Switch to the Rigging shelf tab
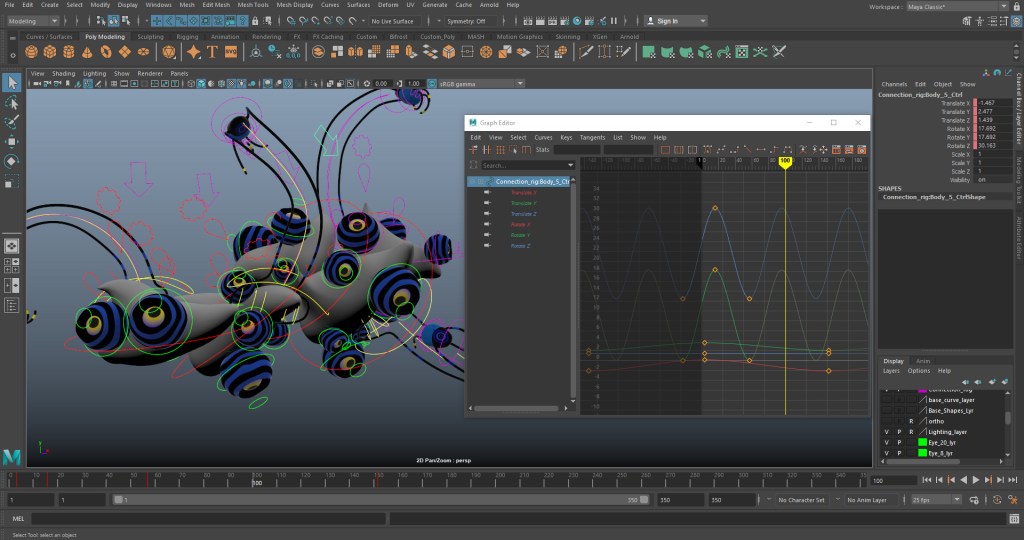Image resolution: width=1024 pixels, height=540 pixels. click(187, 37)
